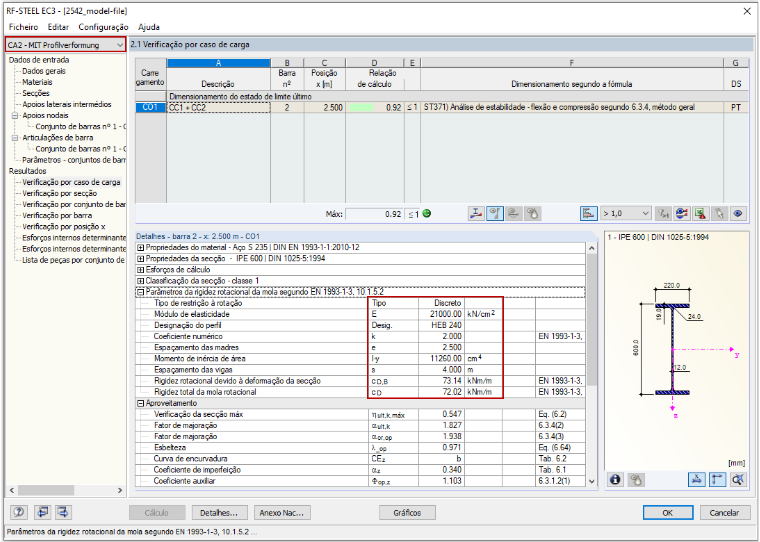Open cross-section info with blue i icon
Image resolution: width=760 pixels, height=542 pixels.
(x=616, y=479)
